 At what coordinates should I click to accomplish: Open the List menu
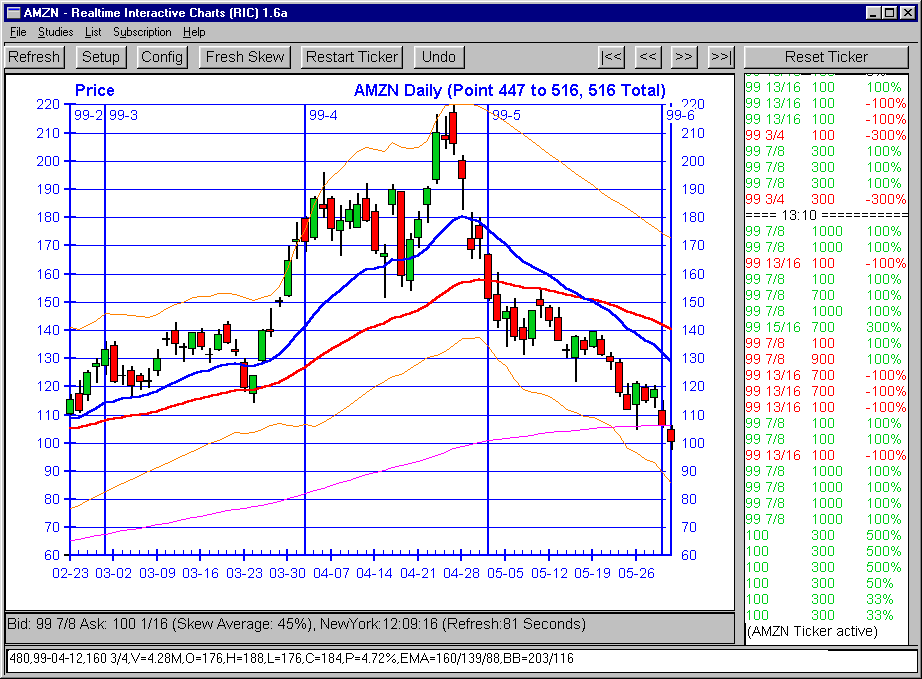click(x=93, y=32)
